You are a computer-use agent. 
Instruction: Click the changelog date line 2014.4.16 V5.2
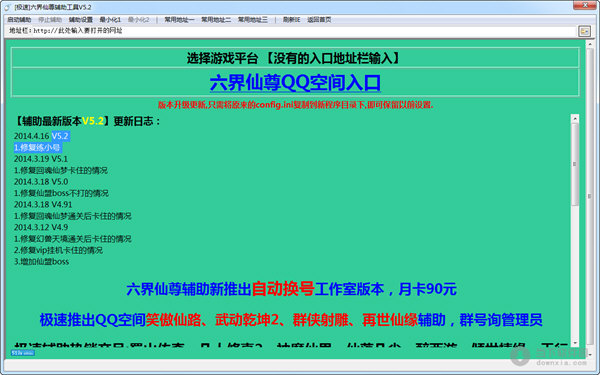[x=41, y=136]
